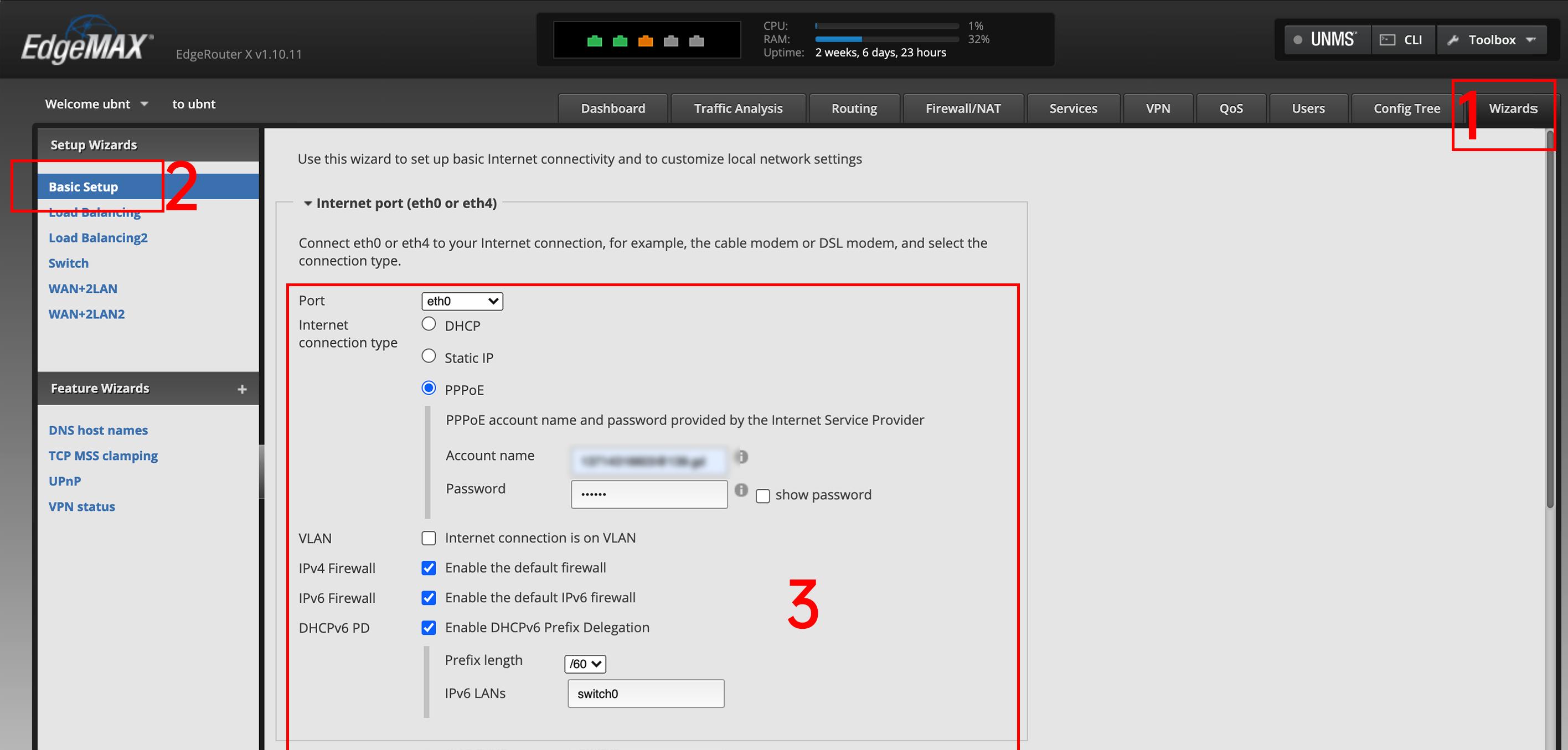Expand Feature Wizards with plus icon
The height and width of the screenshot is (750, 1568).
[241, 389]
